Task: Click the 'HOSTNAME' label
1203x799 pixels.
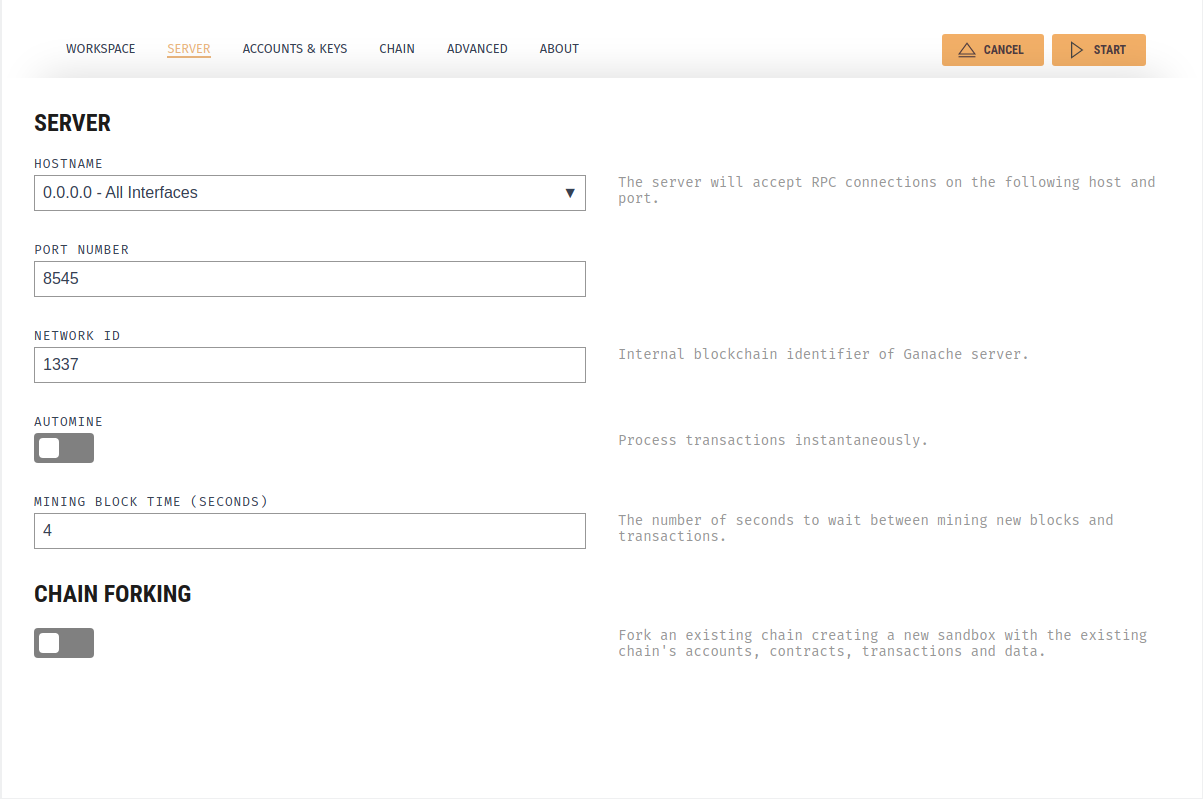Action: [x=68, y=164]
